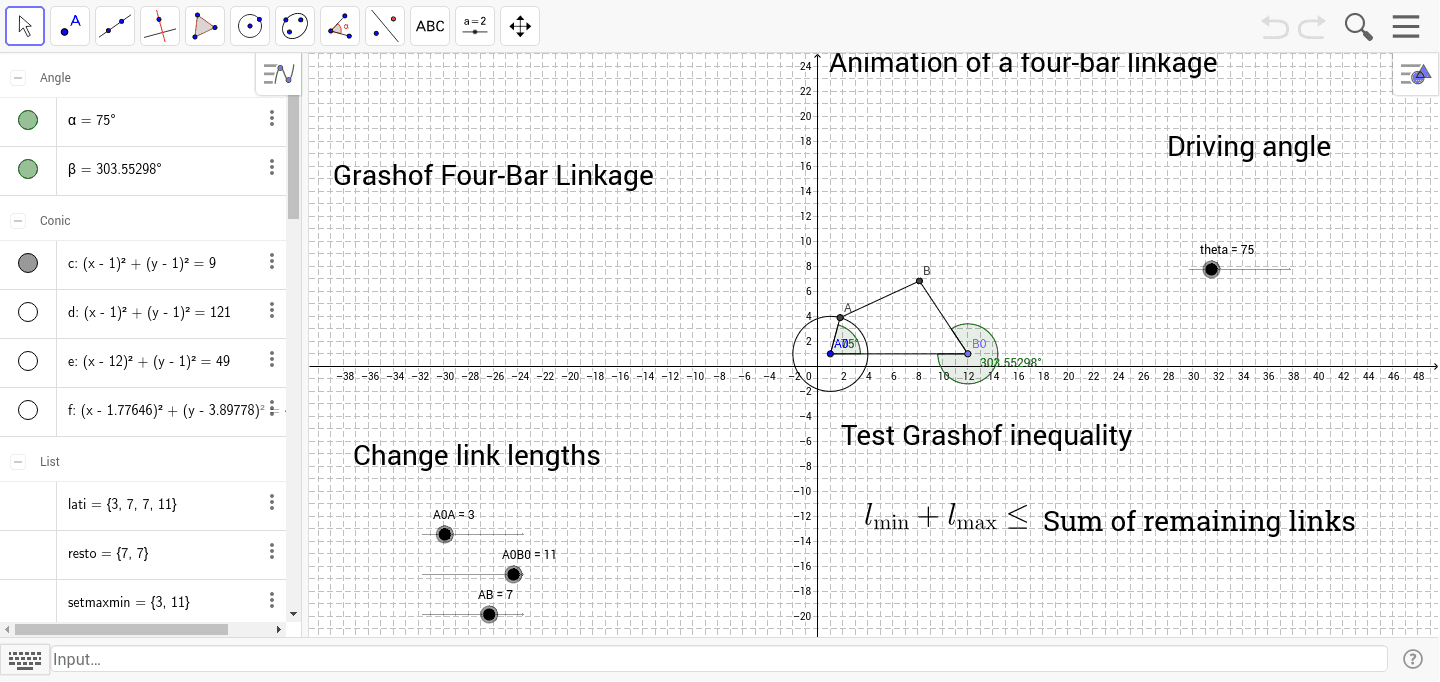Click the Redo arrow

click(1311, 26)
